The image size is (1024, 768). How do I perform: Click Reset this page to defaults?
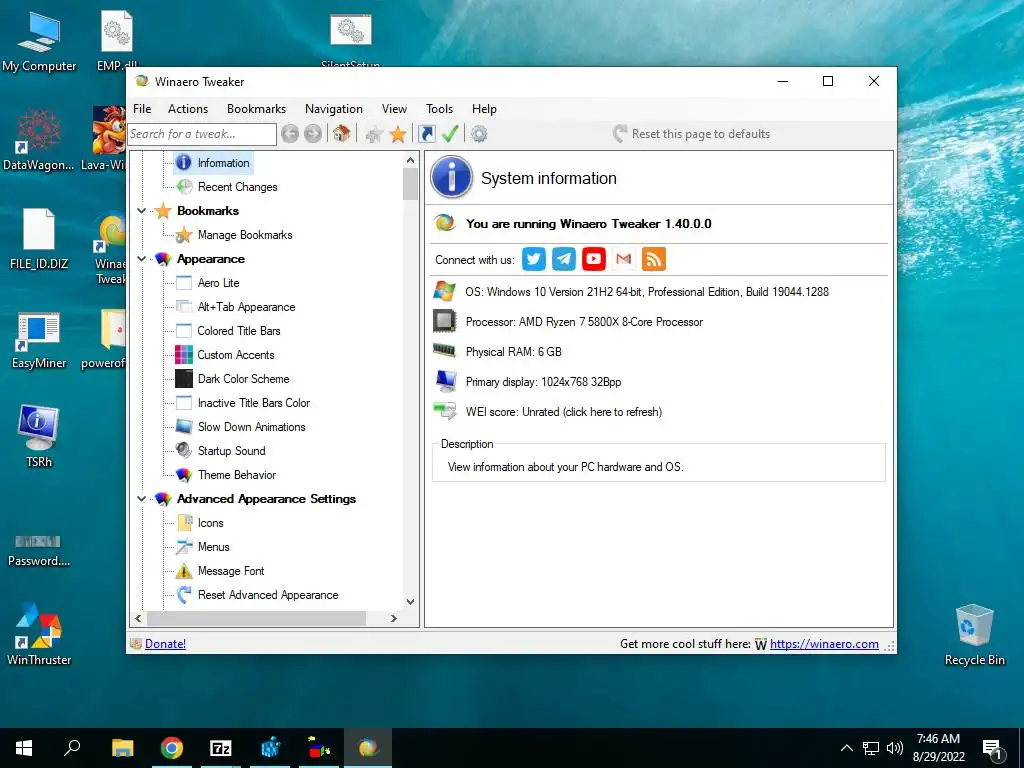[x=692, y=134]
